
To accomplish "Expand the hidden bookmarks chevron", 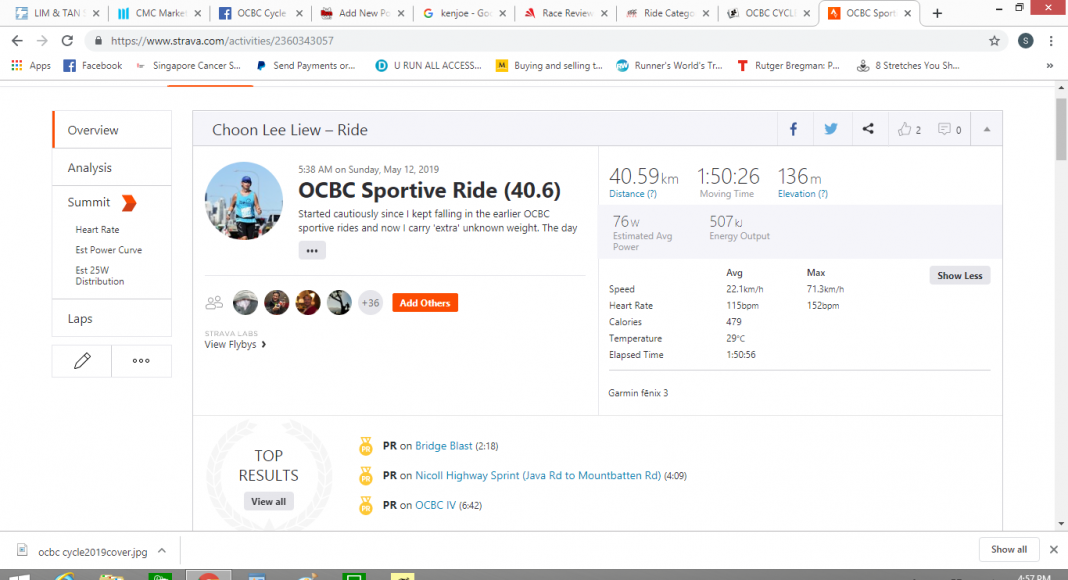I will click(1050, 65).
